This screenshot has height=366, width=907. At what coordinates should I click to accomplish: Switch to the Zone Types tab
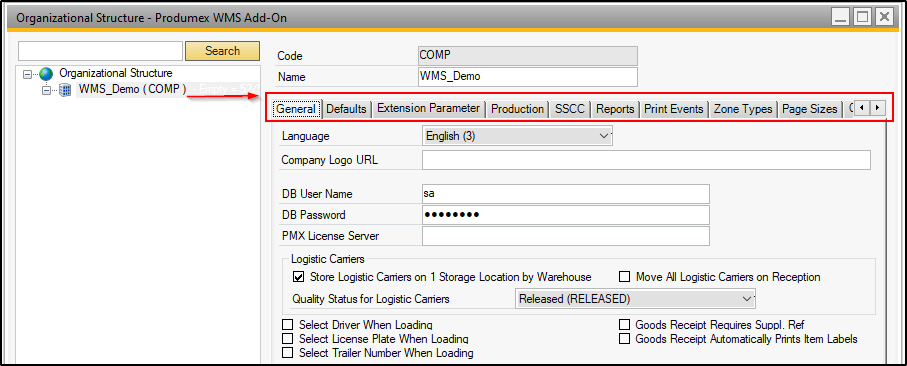[x=743, y=109]
